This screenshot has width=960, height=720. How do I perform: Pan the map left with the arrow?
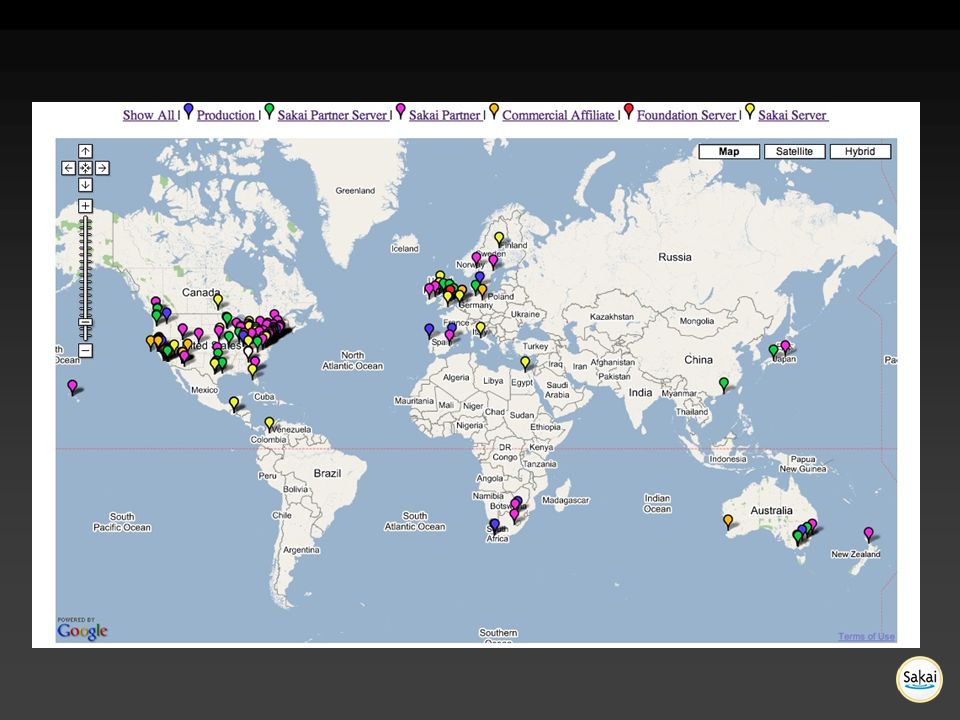pyautogui.click(x=69, y=168)
